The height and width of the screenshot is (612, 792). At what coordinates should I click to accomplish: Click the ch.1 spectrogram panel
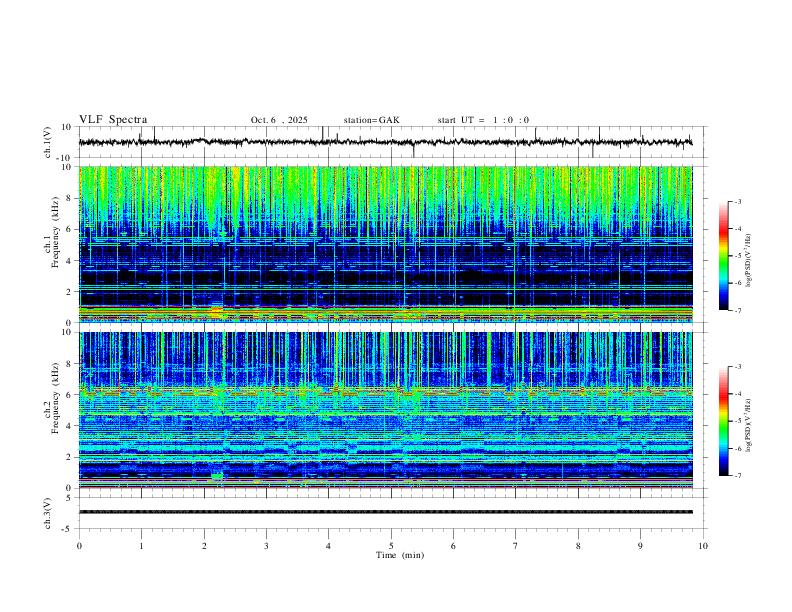pyautogui.click(x=385, y=244)
